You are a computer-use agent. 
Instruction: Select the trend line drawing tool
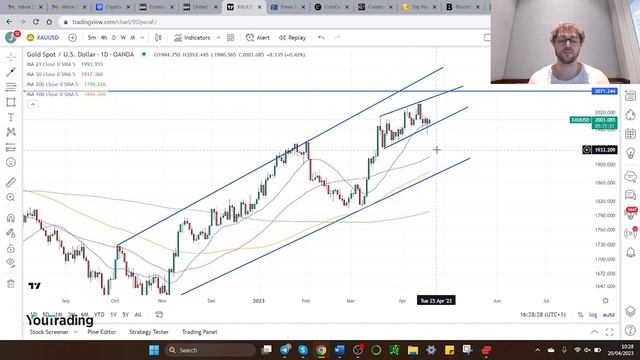11,72
